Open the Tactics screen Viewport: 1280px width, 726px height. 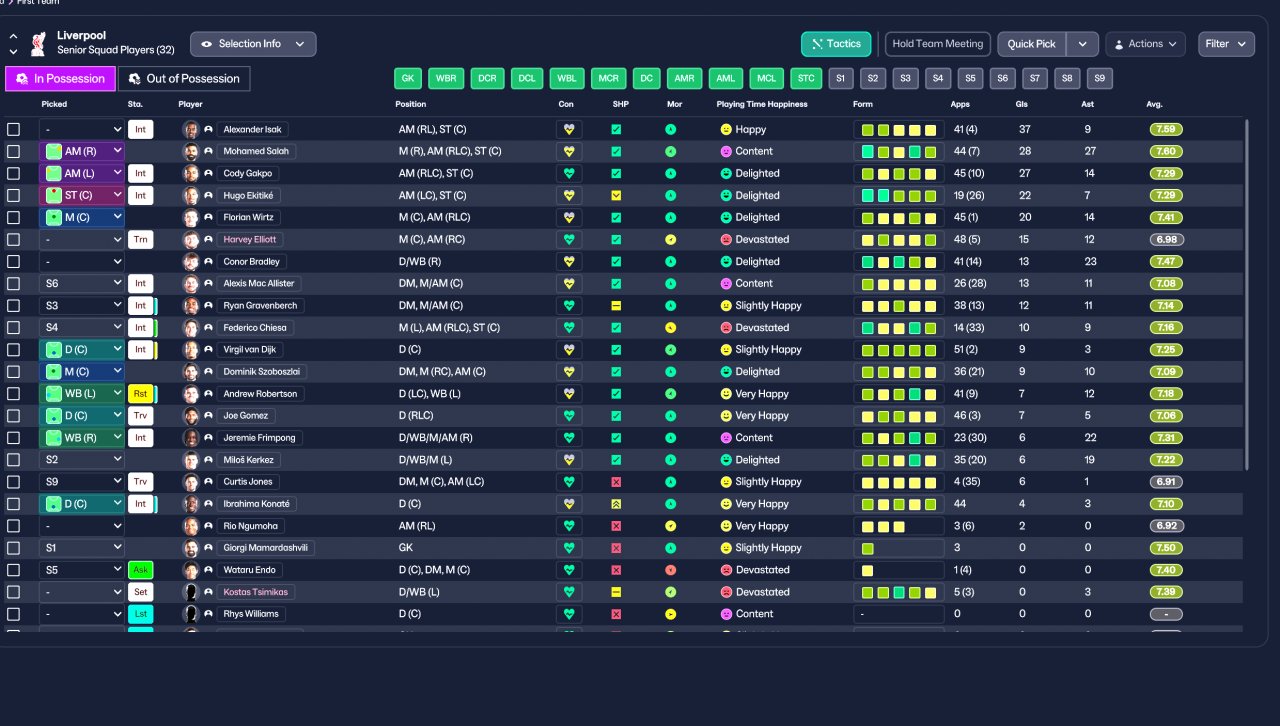[836, 44]
